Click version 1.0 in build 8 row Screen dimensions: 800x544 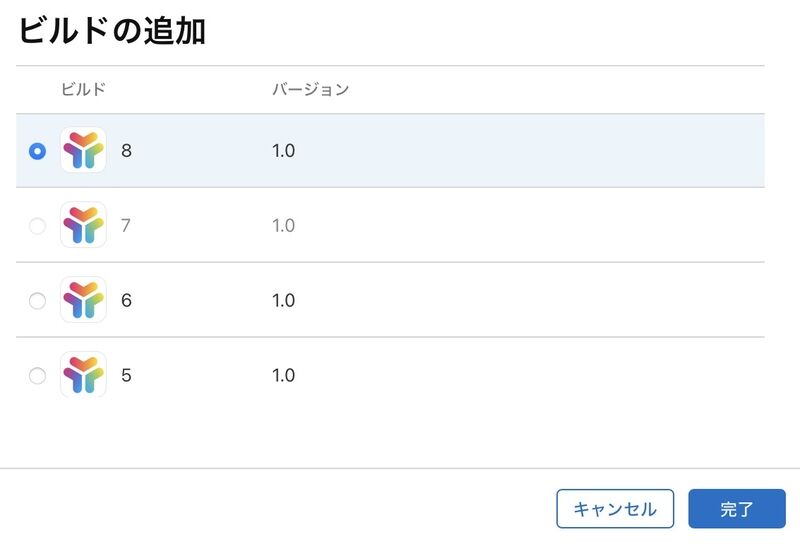pos(284,151)
